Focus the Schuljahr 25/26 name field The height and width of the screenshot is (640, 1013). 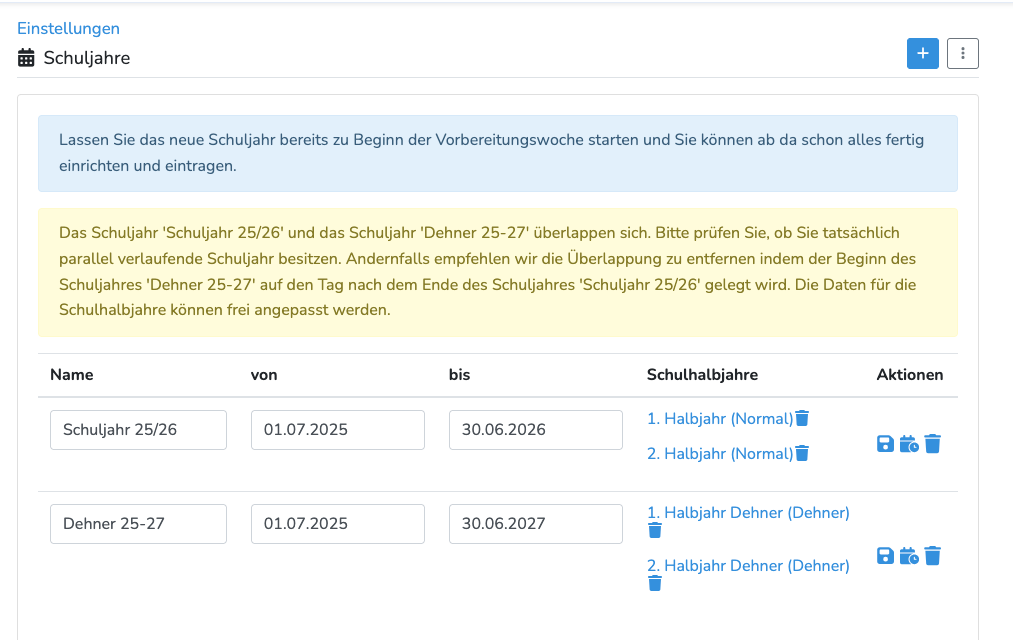coord(138,430)
